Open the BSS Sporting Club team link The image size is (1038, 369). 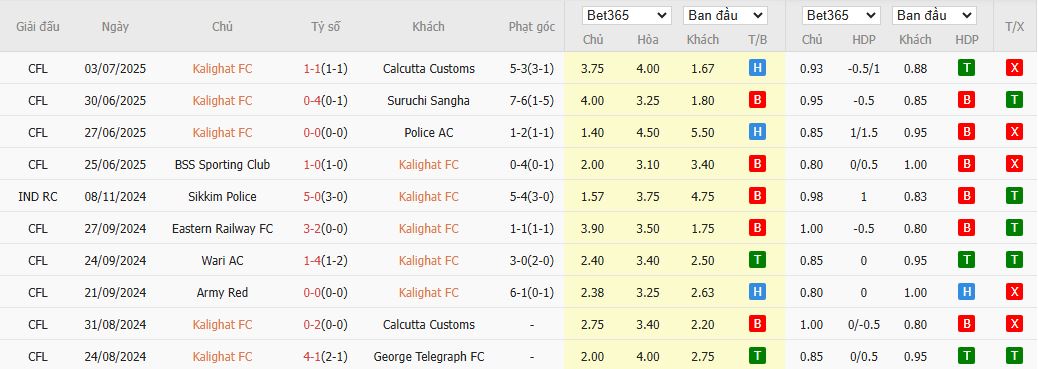tap(222, 164)
